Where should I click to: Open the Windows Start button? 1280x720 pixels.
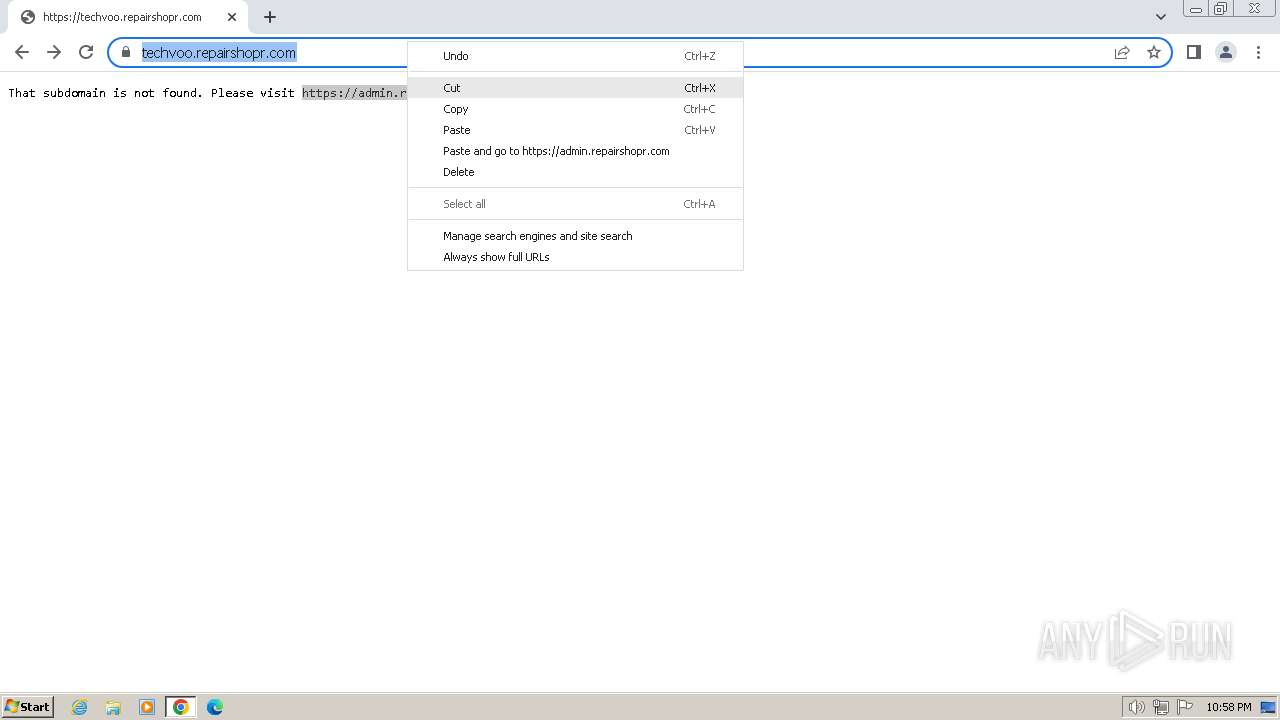point(27,707)
